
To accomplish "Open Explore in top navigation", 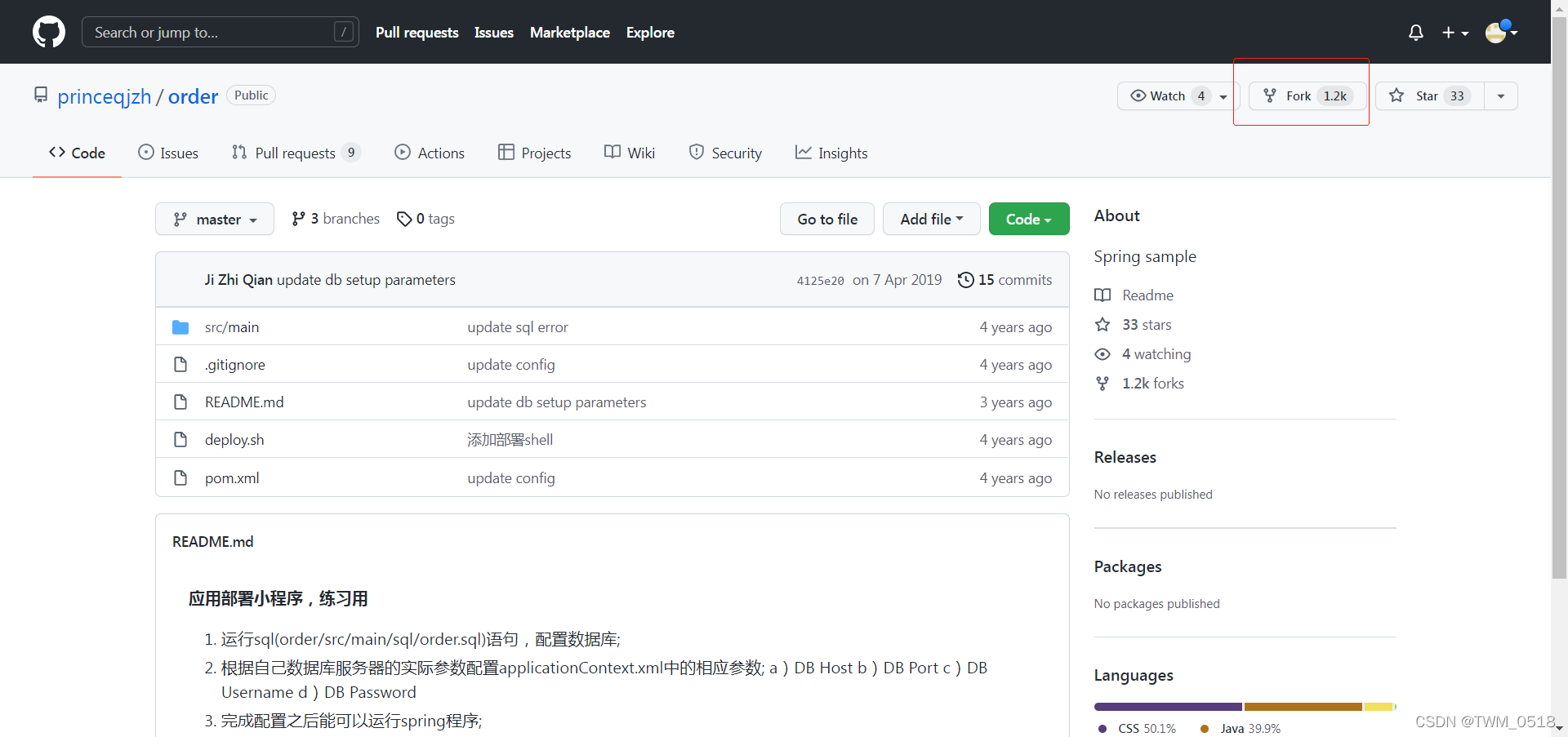I will tap(650, 33).
